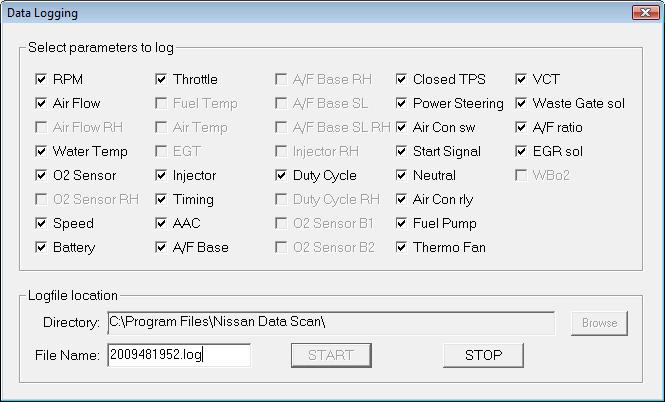Disable the Fuel Pump checkbox
665x402 pixels.
point(401,223)
